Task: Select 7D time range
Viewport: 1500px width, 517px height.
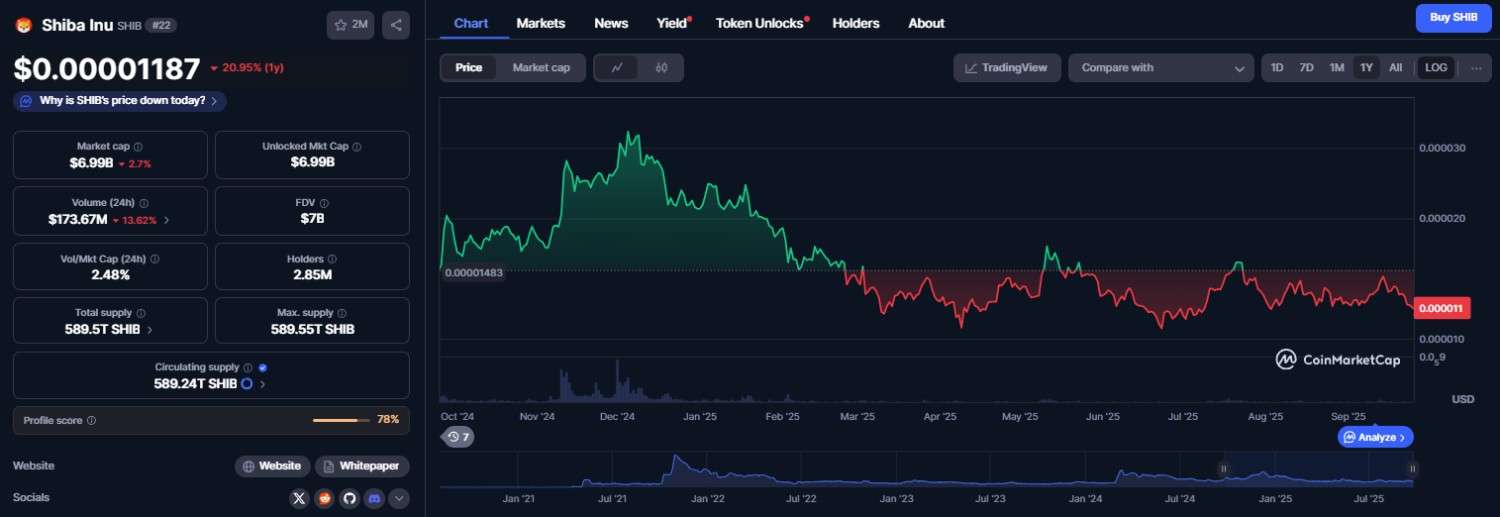Action: (1306, 67)
